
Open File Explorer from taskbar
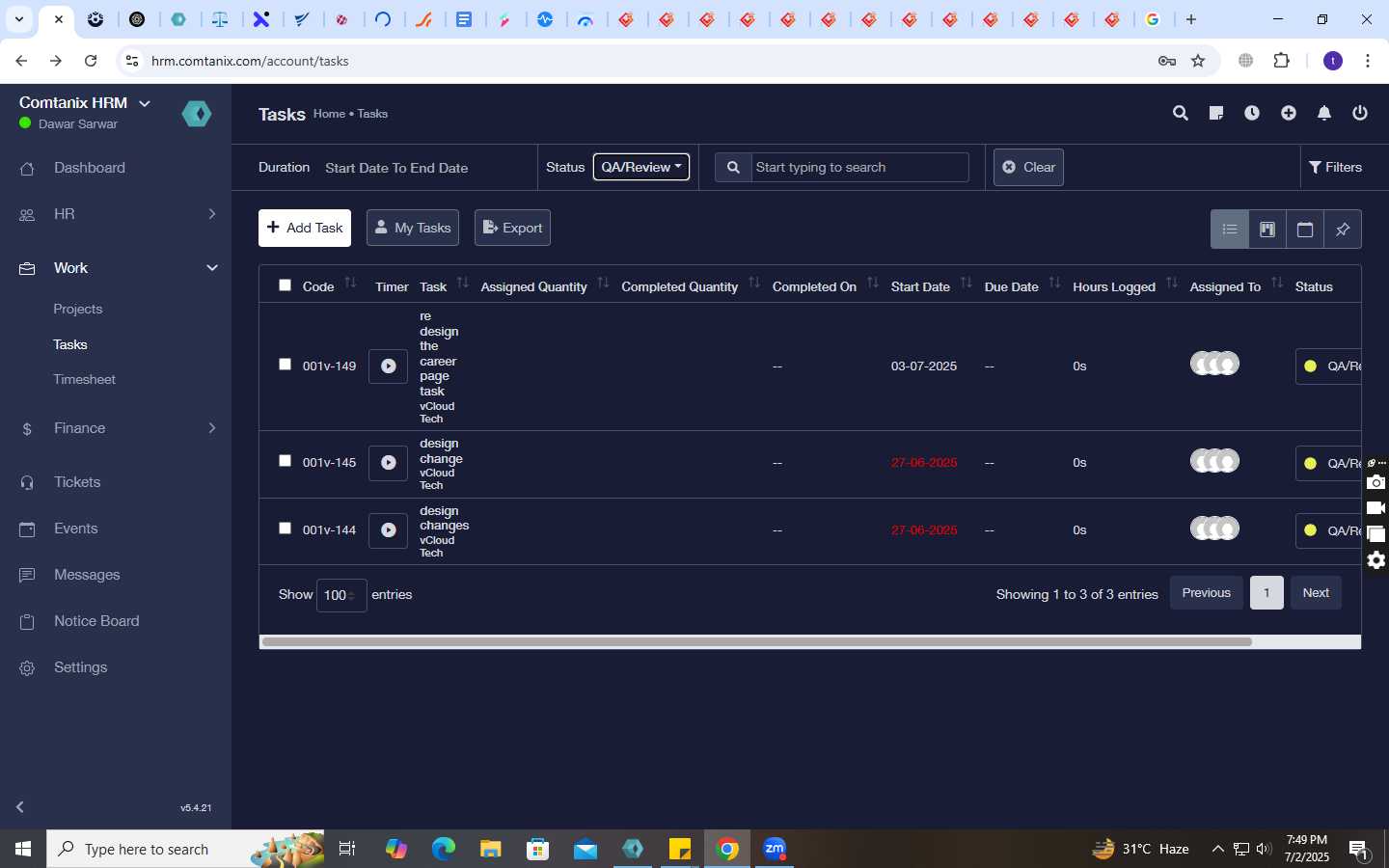[x=491, y=849]
